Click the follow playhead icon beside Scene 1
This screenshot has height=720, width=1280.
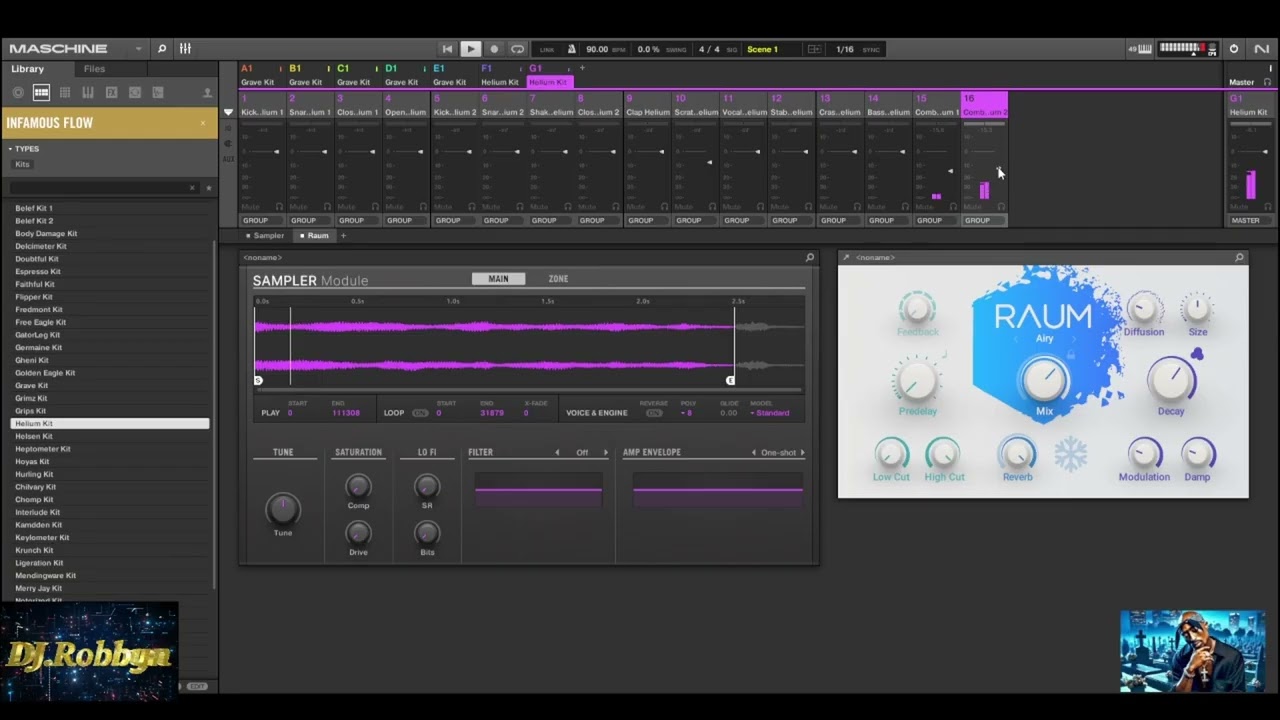pyautogui.click(x=814, y=49)
